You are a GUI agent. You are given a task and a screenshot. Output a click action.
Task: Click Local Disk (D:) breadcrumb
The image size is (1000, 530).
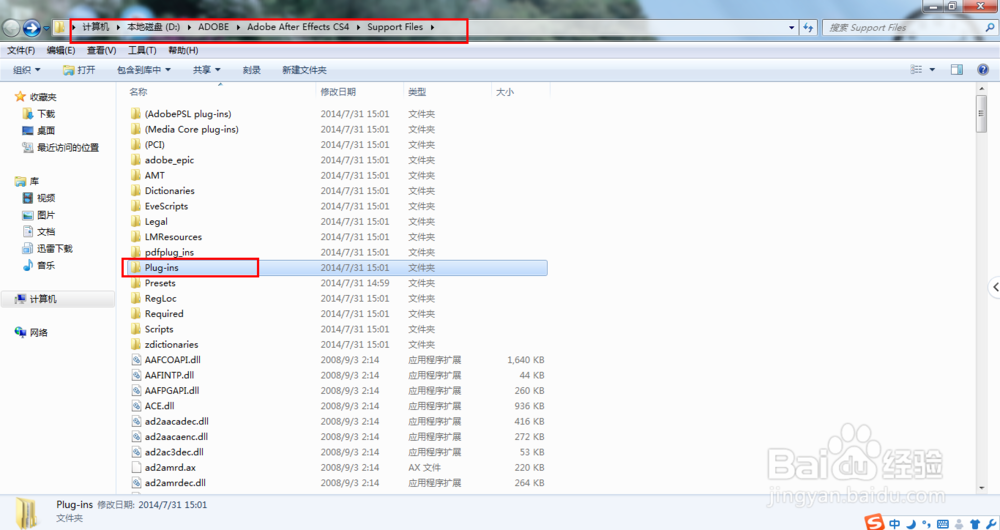[x=153, y=27]
